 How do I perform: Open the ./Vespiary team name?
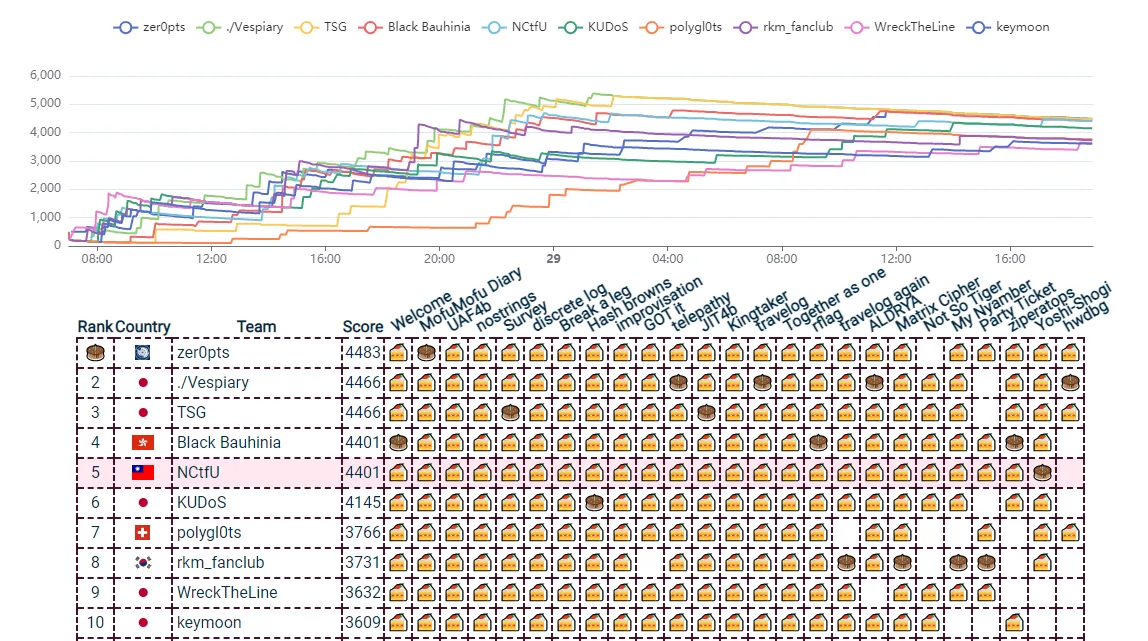coord(213,382)
